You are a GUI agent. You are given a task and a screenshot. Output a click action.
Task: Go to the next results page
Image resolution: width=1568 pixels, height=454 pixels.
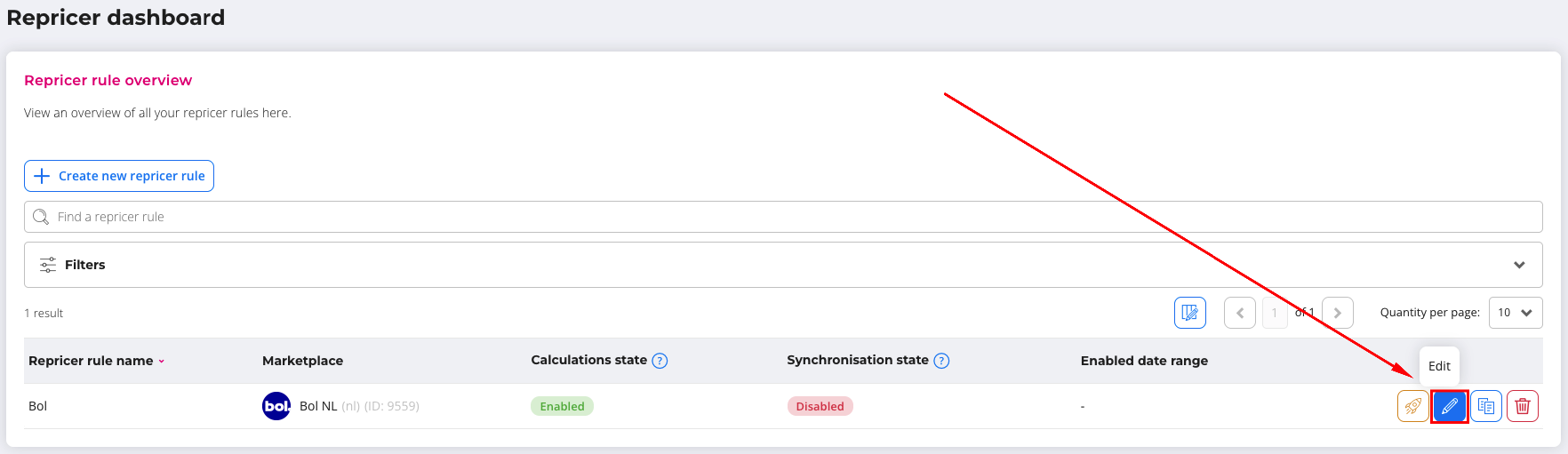tap(1338, 313)
